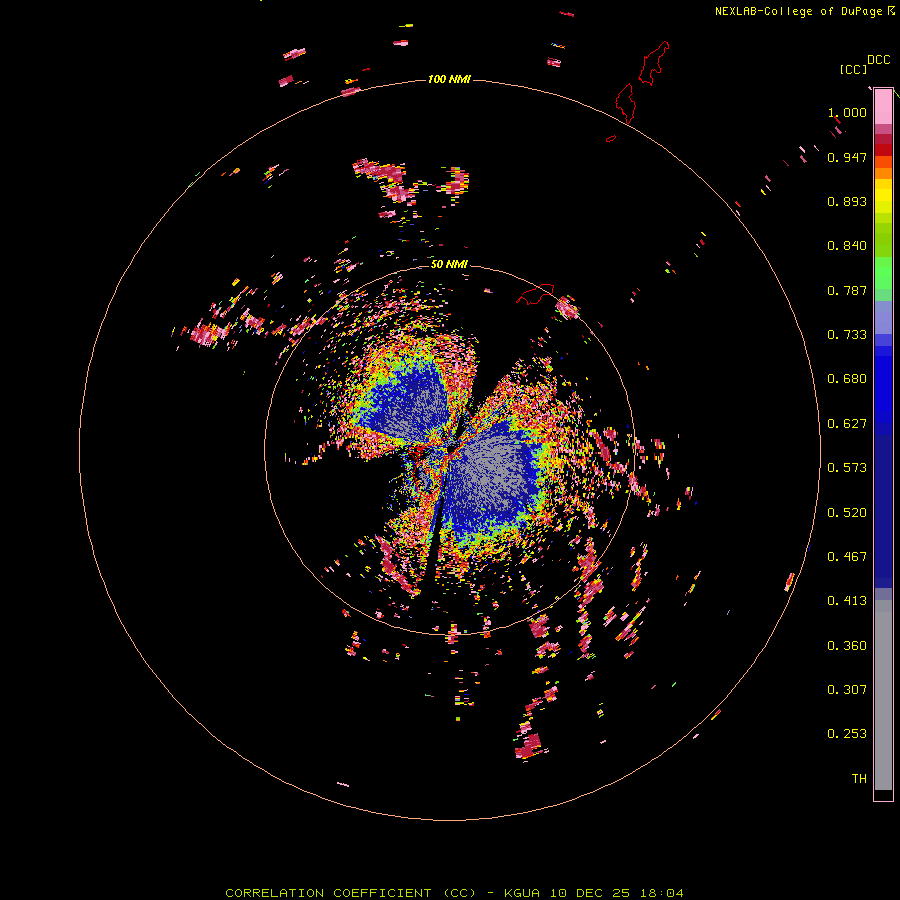Click the dark navy 0.520 color bar segment
The height and width of the screenshot is (900, 900).
tap(883, 511)
